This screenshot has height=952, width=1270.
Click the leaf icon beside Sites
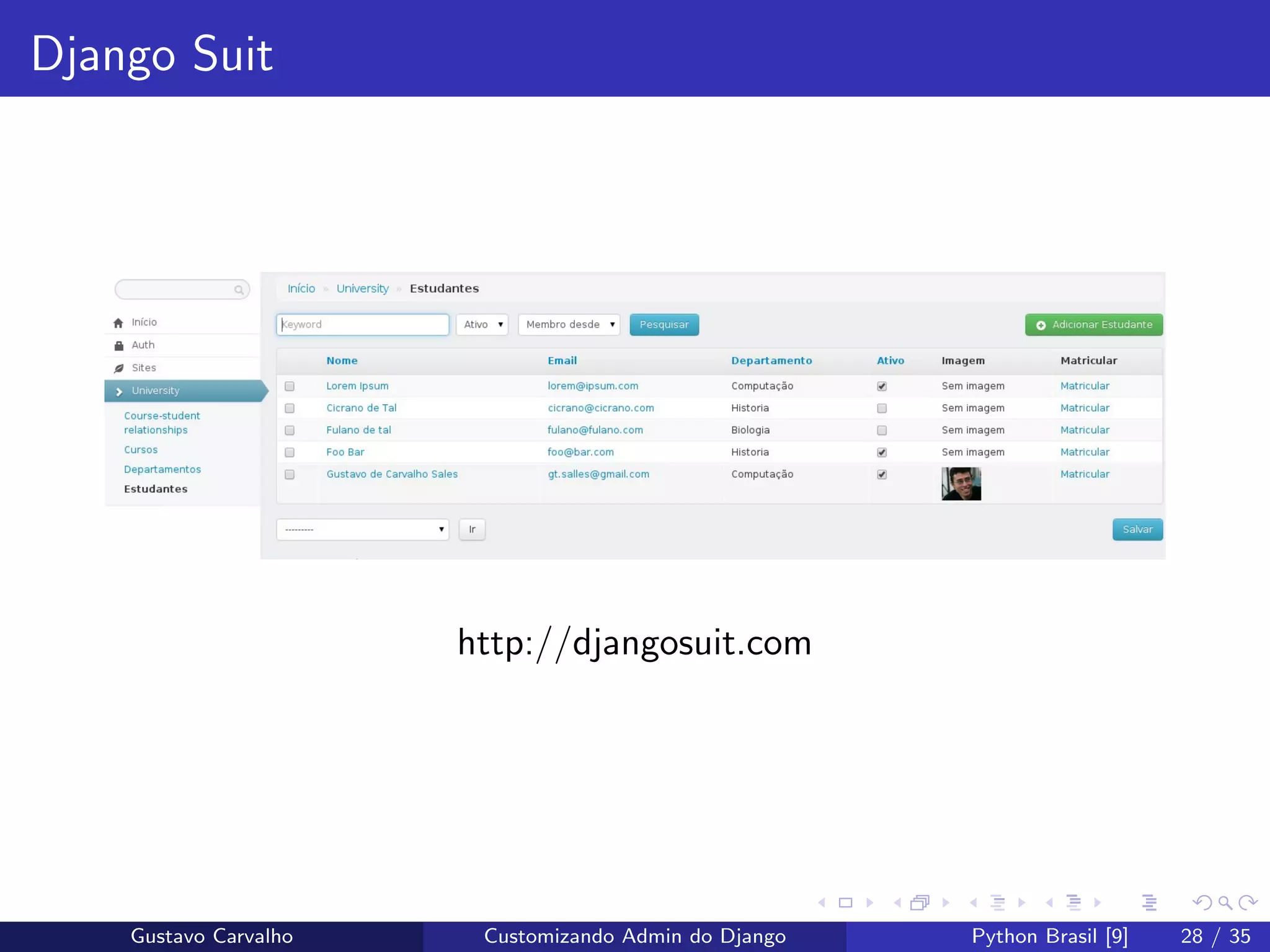point(118,369)
